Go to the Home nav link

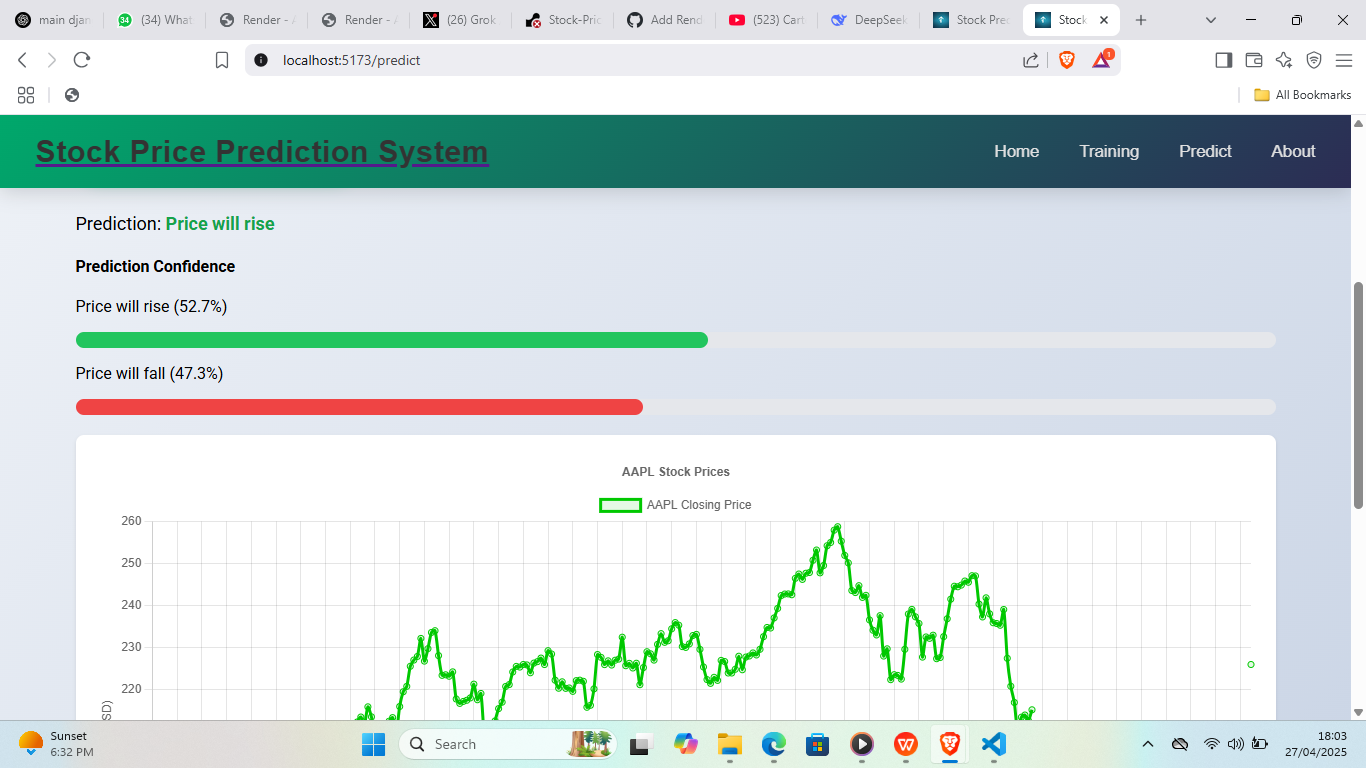(x=1016, y=151)
